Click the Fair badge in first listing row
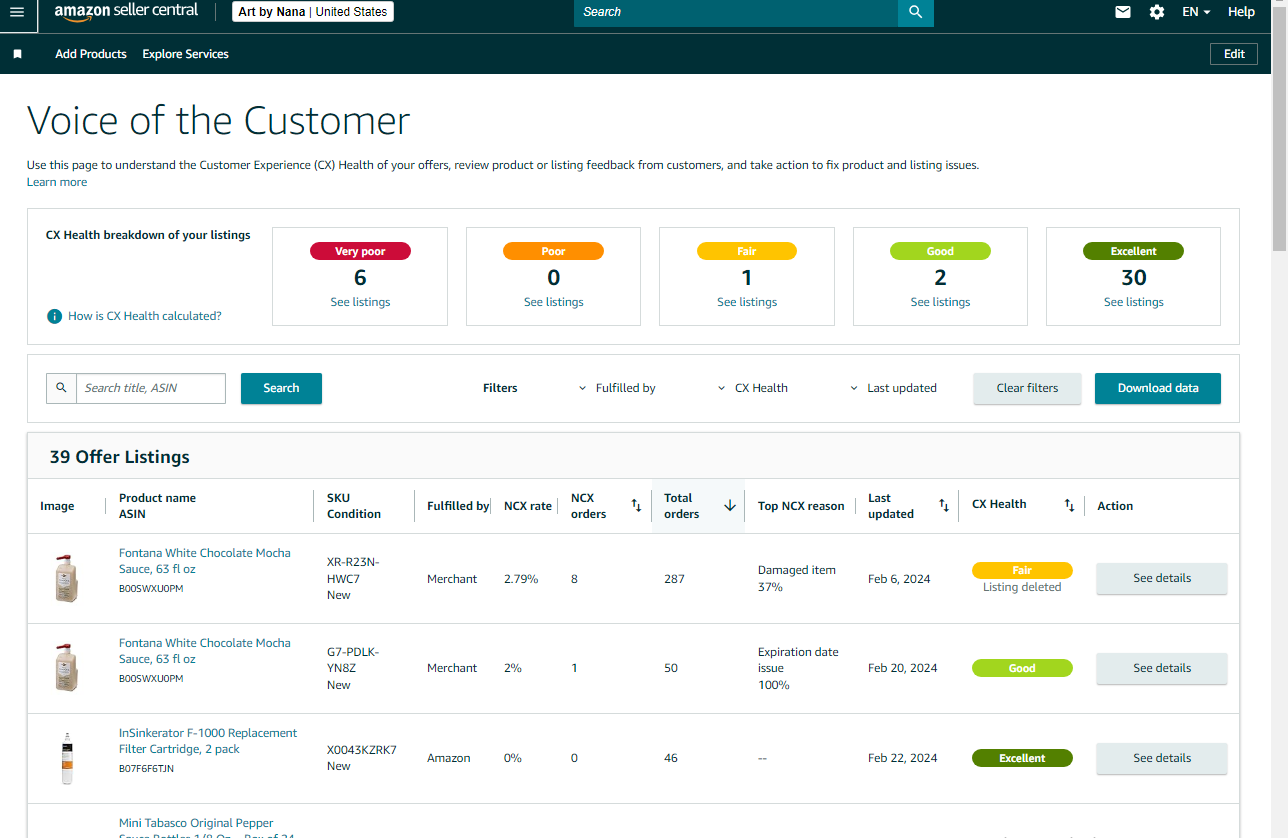Image resolution: width=1288 pixels, height=838 pixels. point(1022,570)
